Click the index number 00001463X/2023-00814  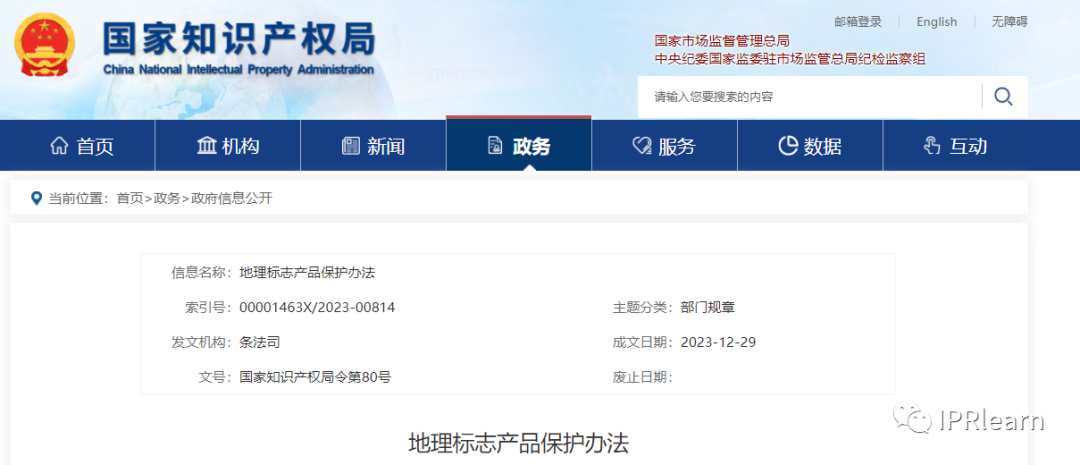(x=317, y=307)
